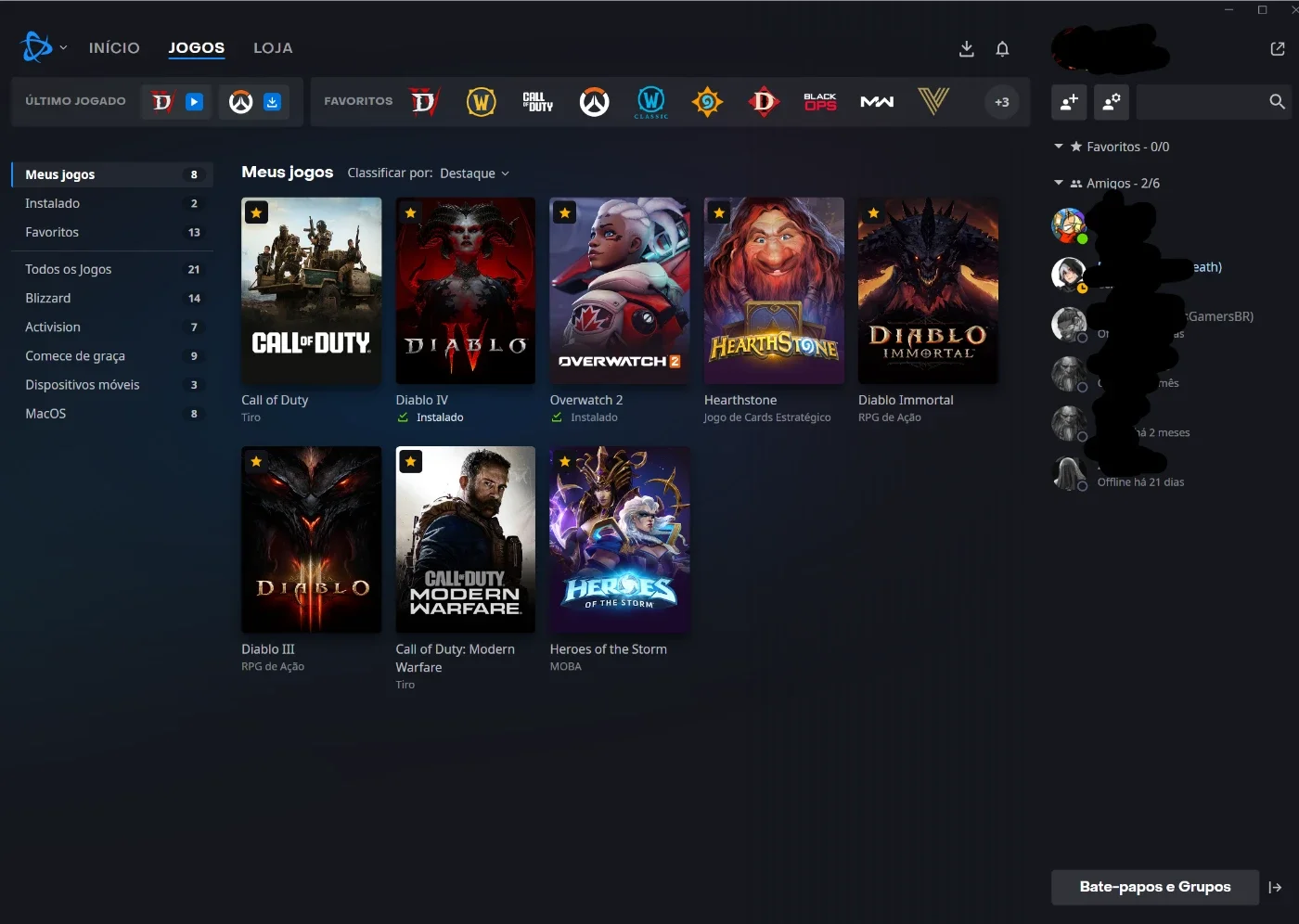Collapse the chat panel arrow icon
The height and width of the screenshot is (924, 1299).
[x=1276, y=887]
